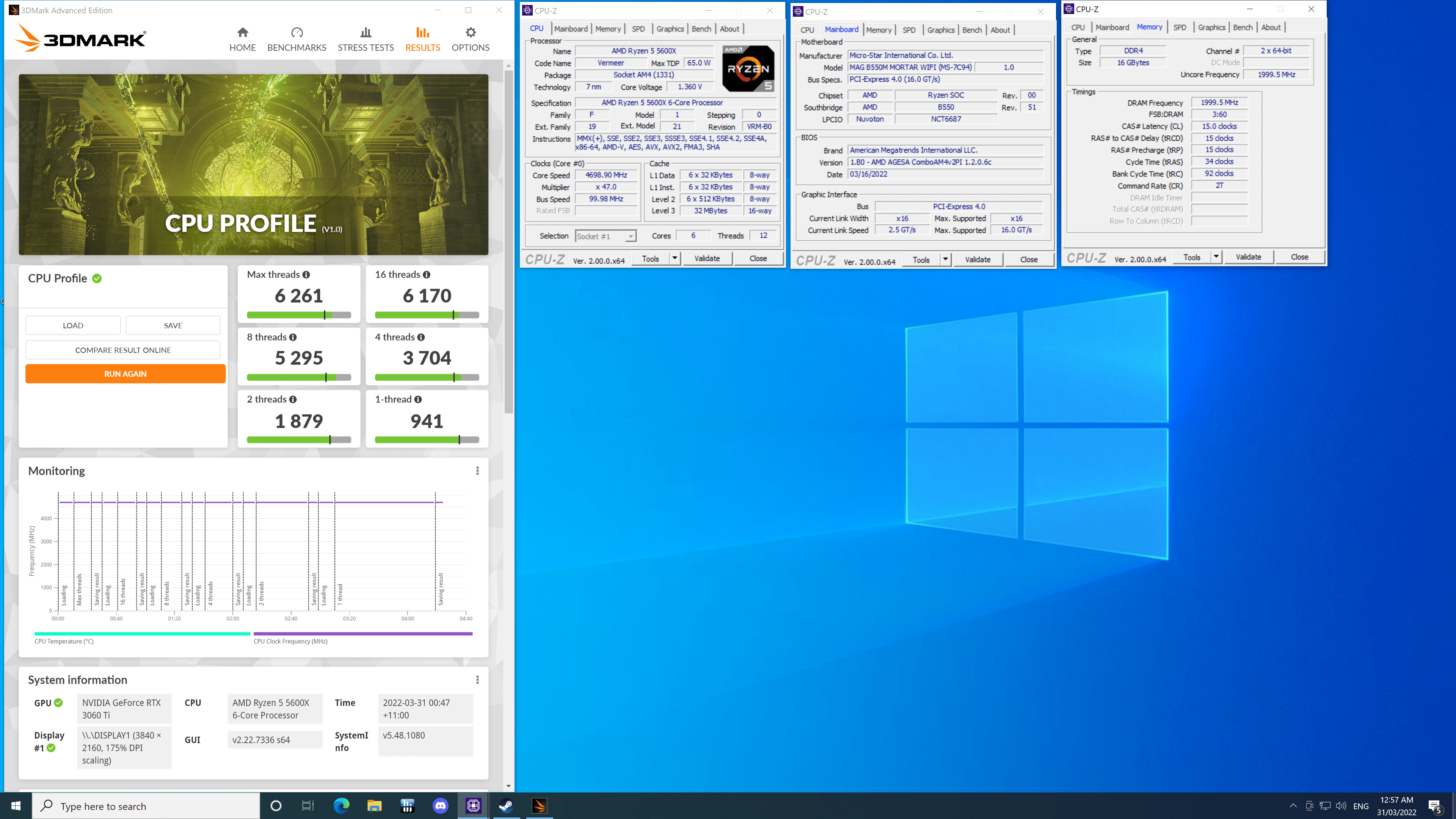Show hidden system tray icons
This screenshot has height=819, width=1456.
coord(1293,806)
